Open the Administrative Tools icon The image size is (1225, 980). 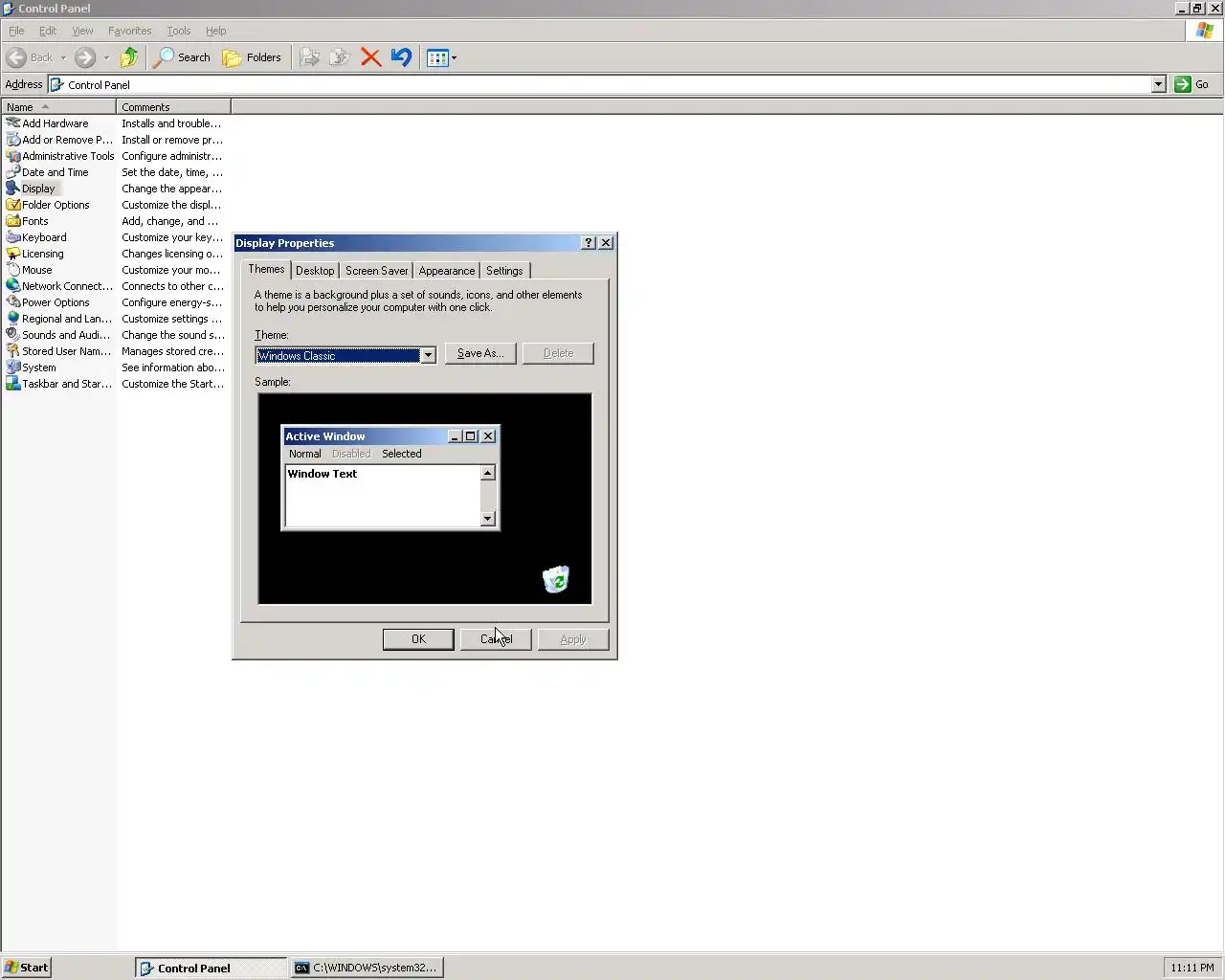13,156
